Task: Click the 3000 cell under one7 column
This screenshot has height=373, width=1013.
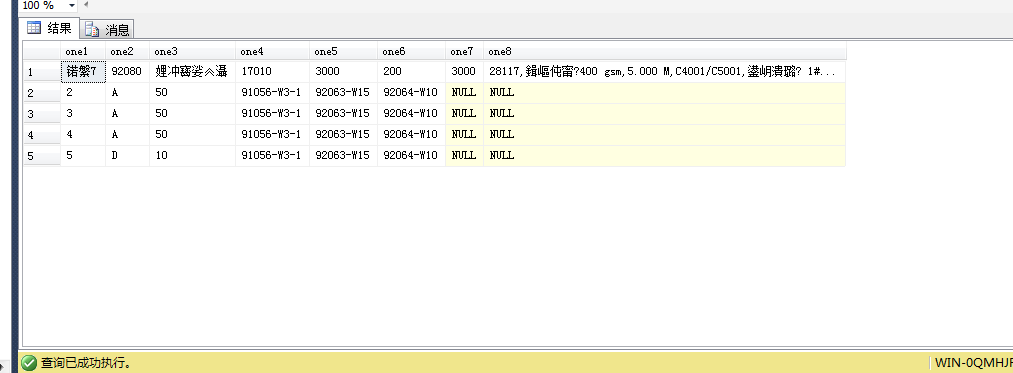Action: click(465, 72)
